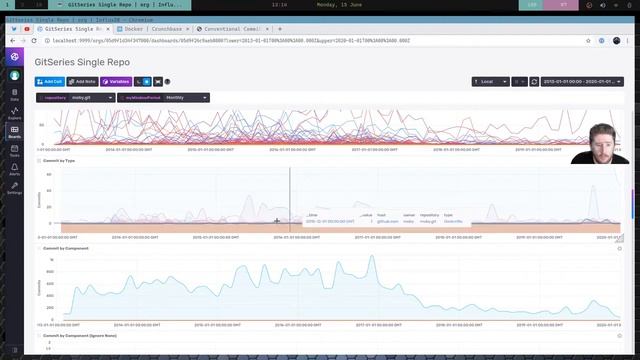Click the Commit by Component cell title

tap(66, 248)
